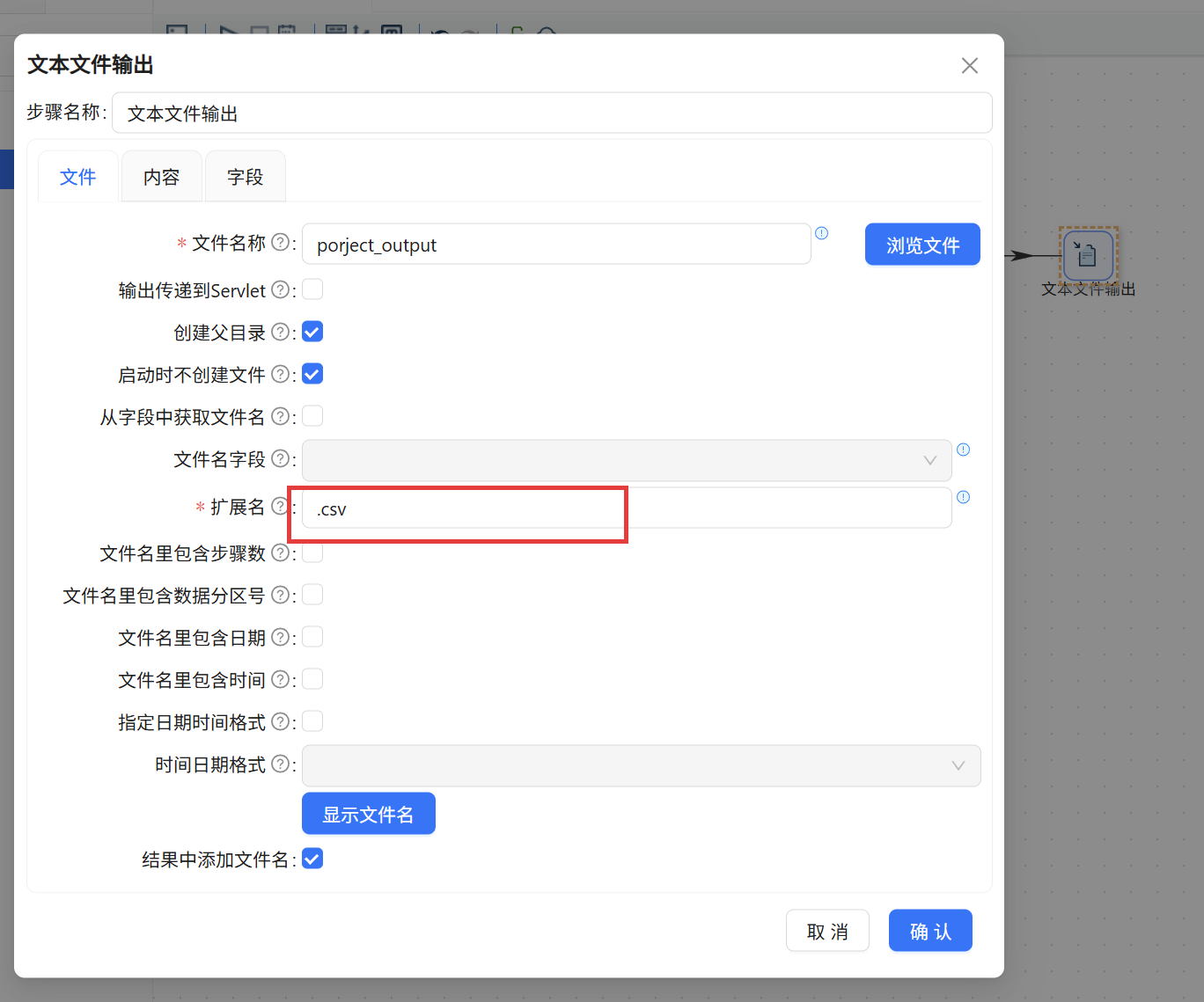Enable 文件名里包含日期 checkbox
1204x1002 pixels.
[312, 637]
